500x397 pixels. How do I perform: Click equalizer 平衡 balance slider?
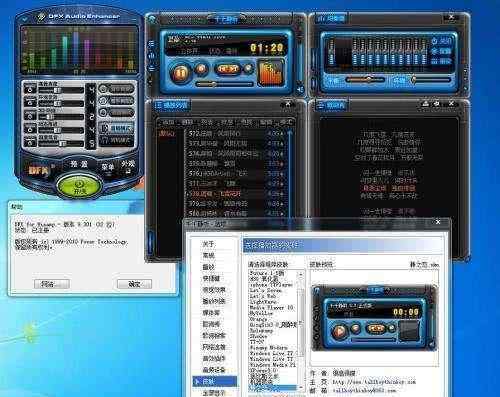pos(365,80)
